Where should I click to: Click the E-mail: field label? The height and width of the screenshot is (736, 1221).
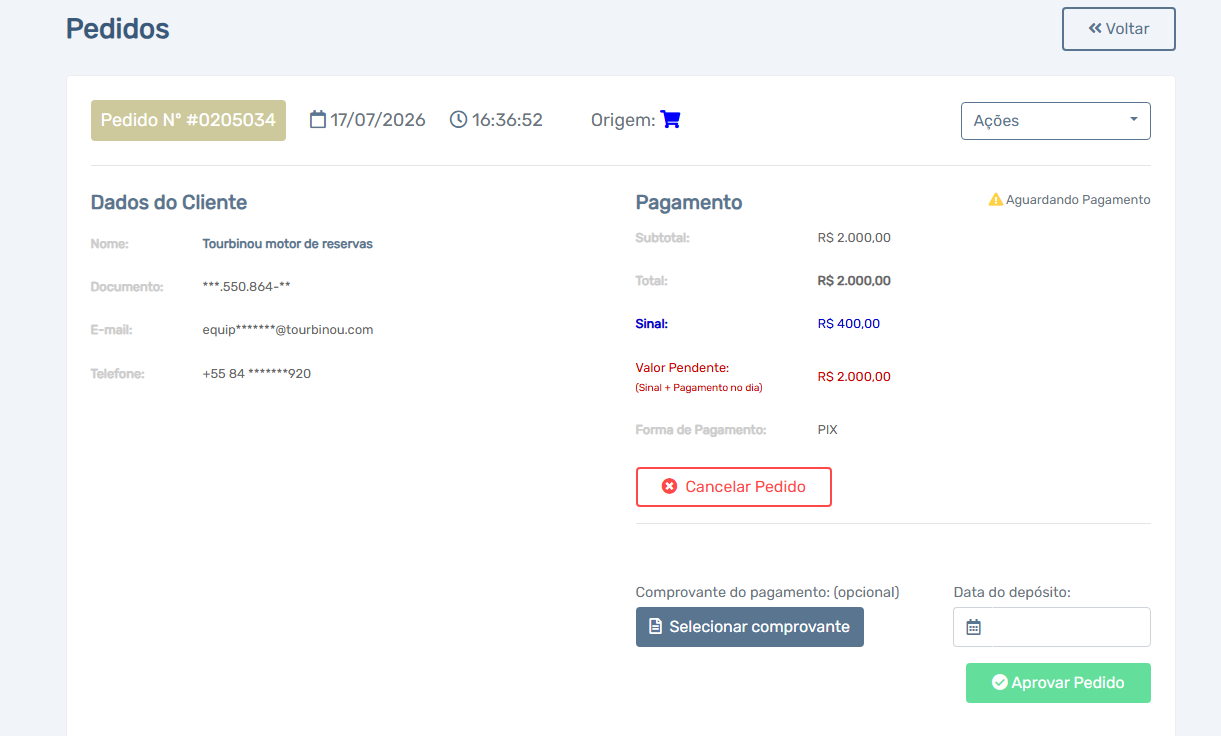click(x=112, y=330)
